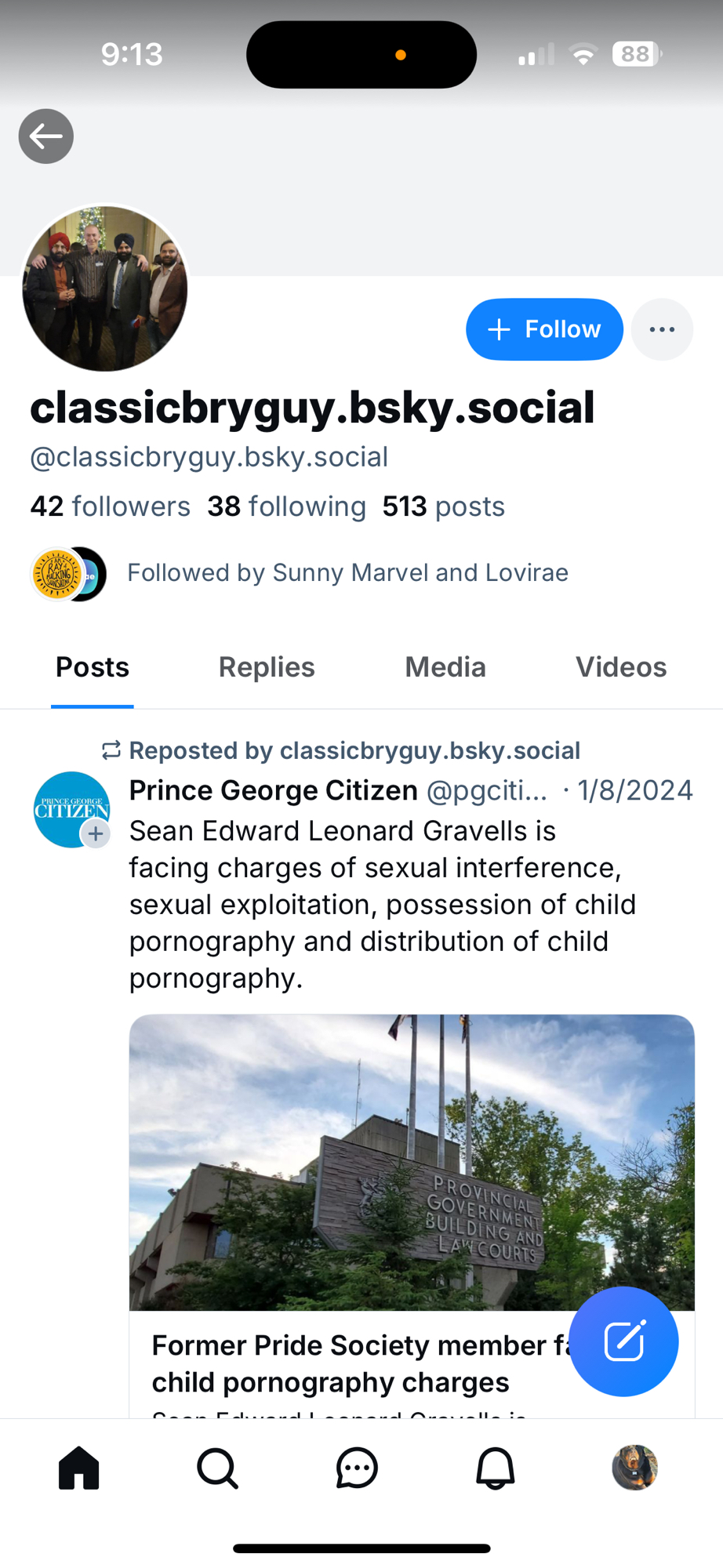
Task: Open the Chat messages icon
Action: click(357, 1468)
